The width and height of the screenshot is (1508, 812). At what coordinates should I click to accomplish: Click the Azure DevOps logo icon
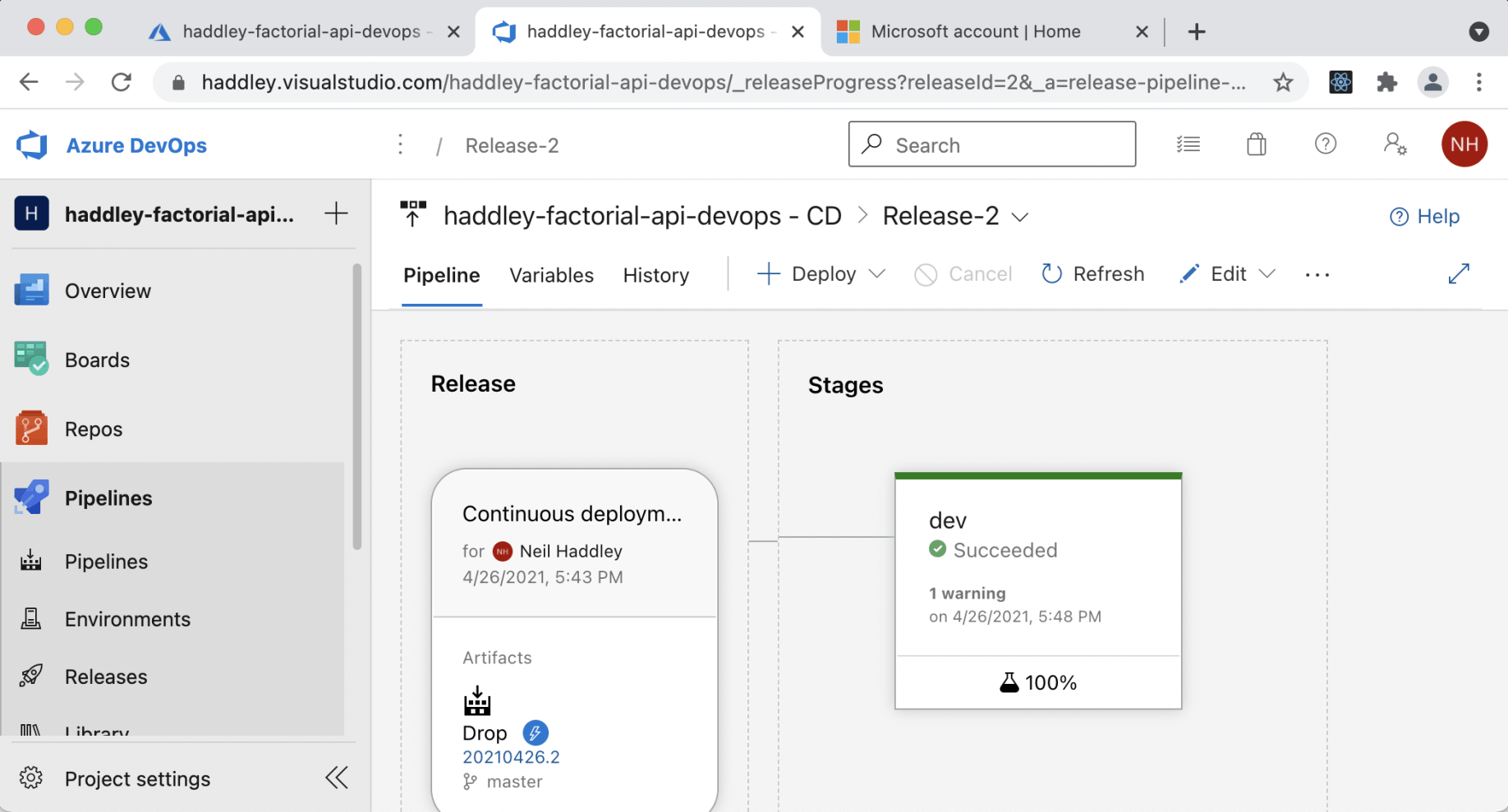31,145
